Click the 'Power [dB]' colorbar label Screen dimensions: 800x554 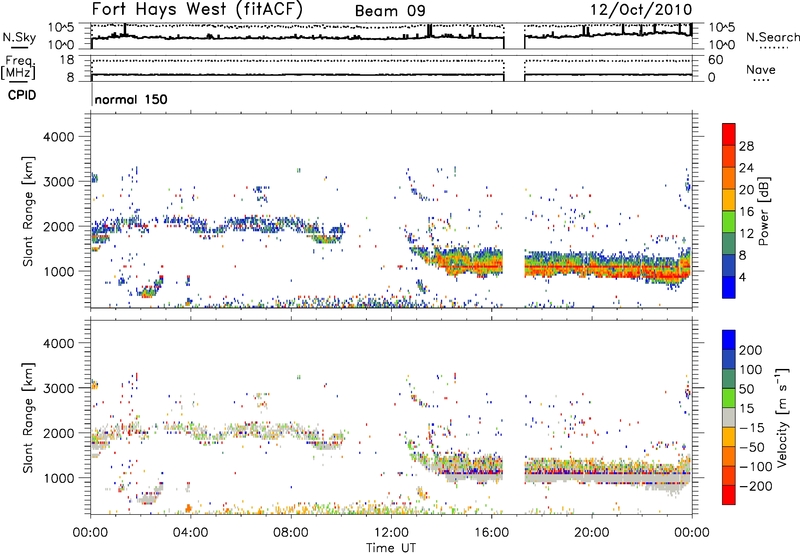point(764,211)
